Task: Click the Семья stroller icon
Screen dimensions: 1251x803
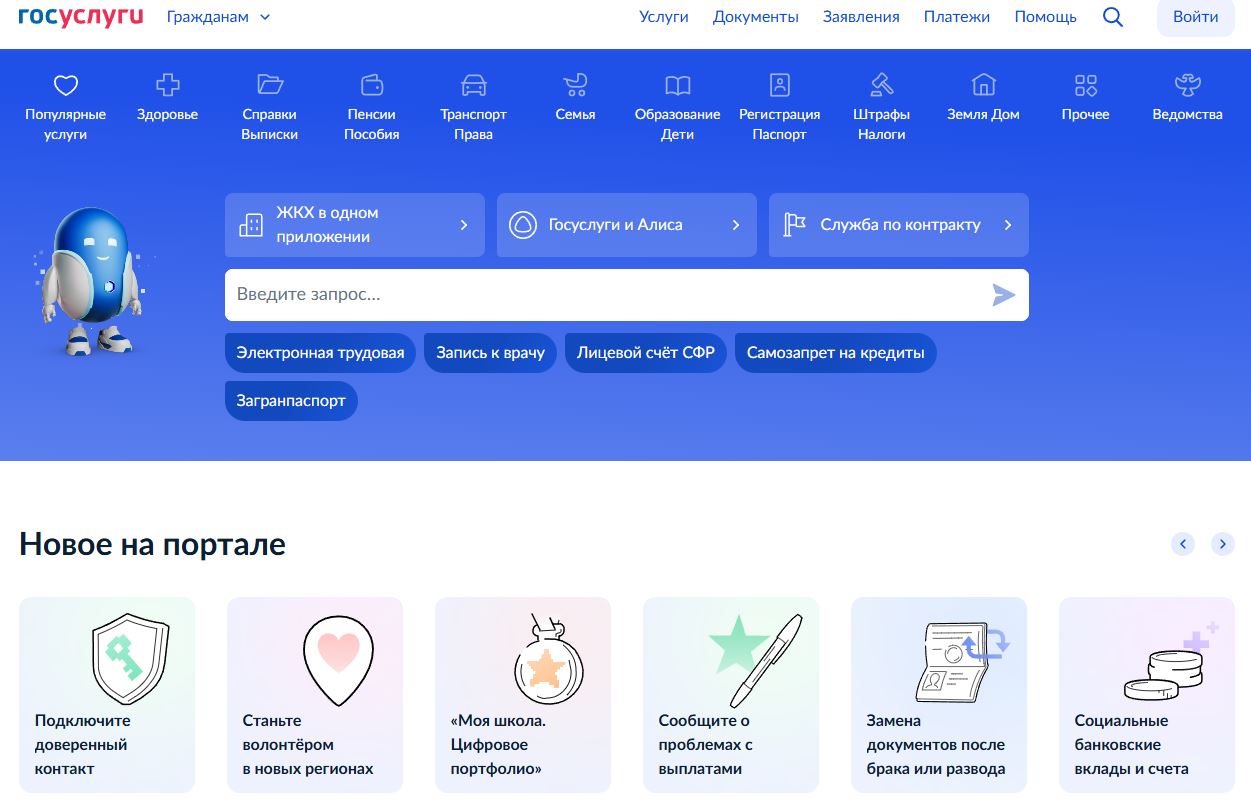Action: 575,85
